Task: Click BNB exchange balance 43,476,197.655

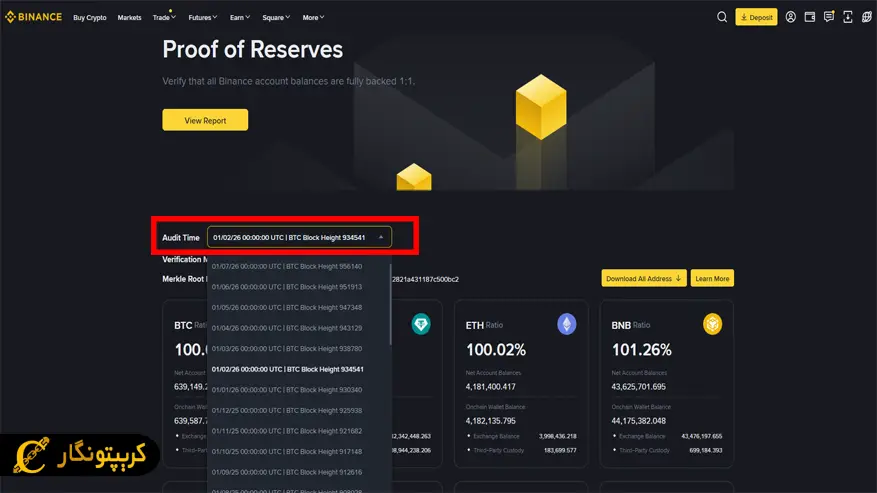Action: pyautogui.click(x=701, y=436)
